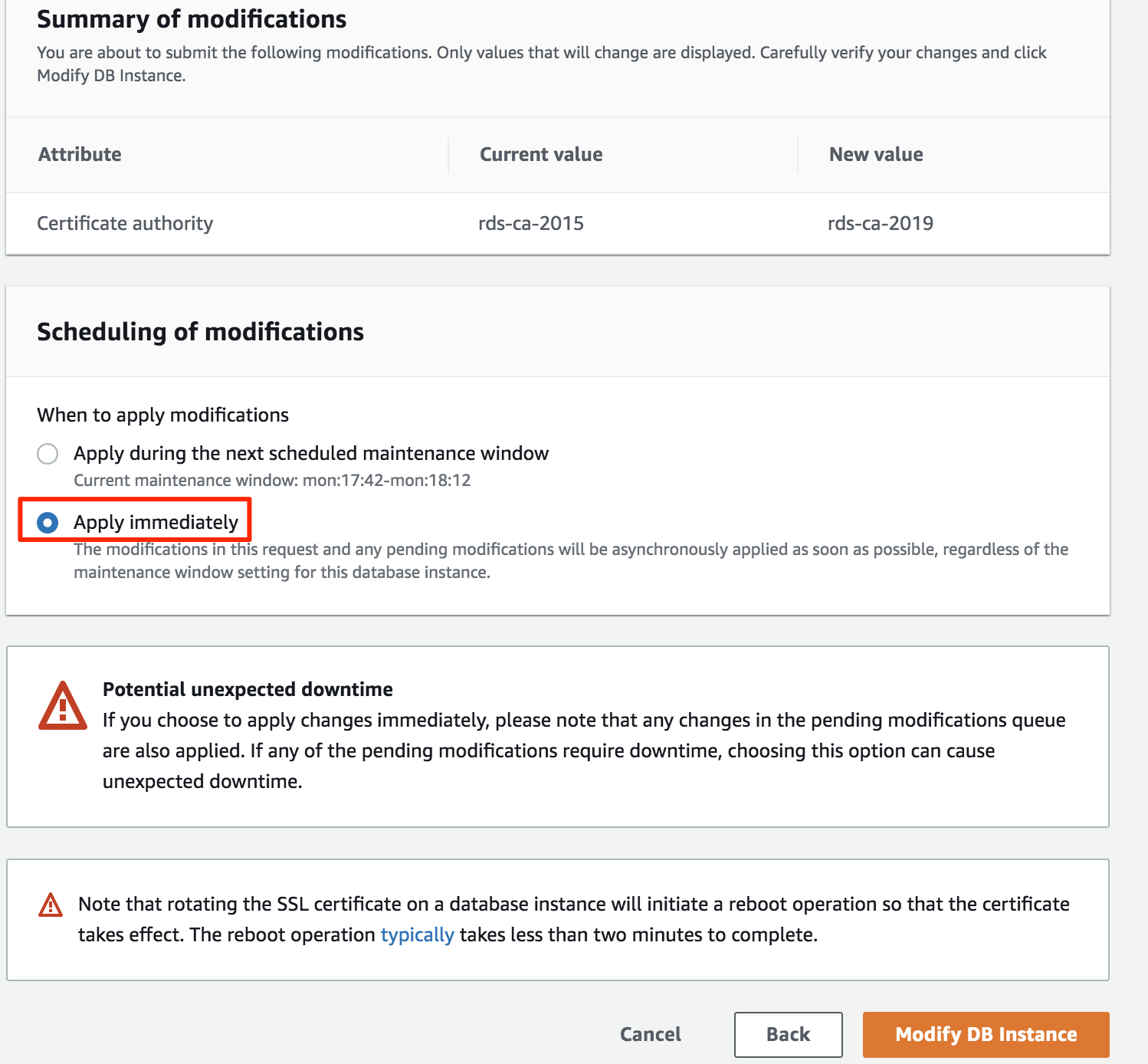The width and height of the screenshot is (1148, 1064).
Task: Click the Attribute column header
Action: point(79,154)
